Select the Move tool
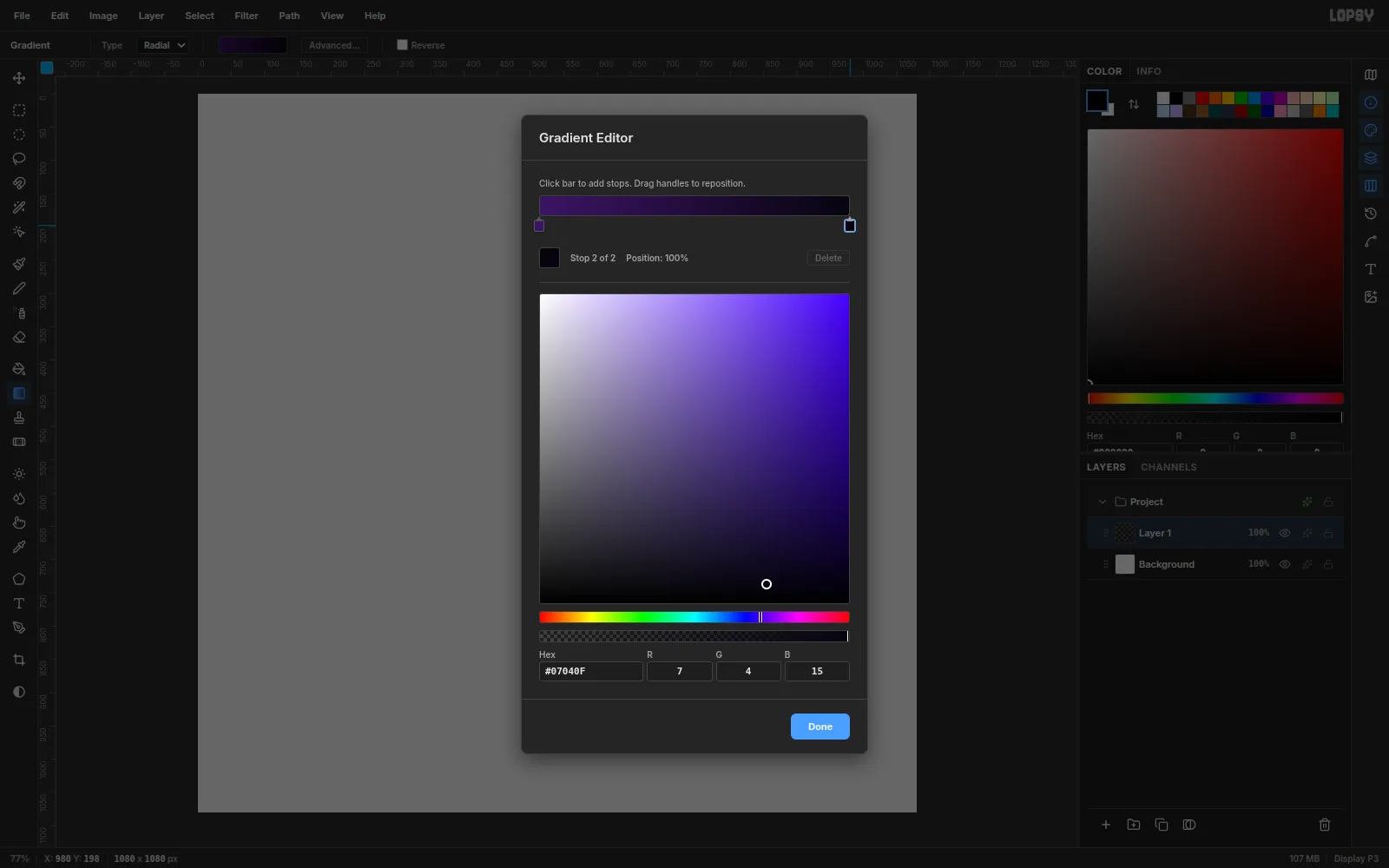This screenshot has height=868, width=1389. [19, 78]
